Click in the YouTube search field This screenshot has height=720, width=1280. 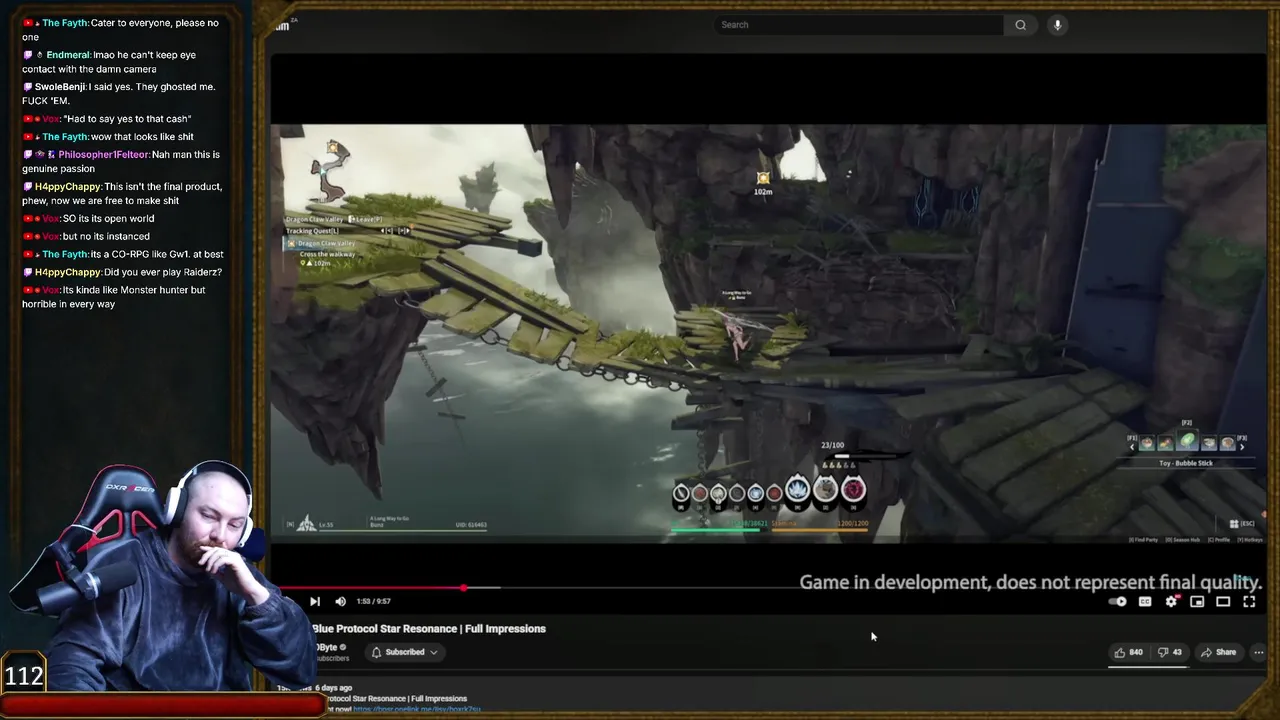(x=860, y=25)
